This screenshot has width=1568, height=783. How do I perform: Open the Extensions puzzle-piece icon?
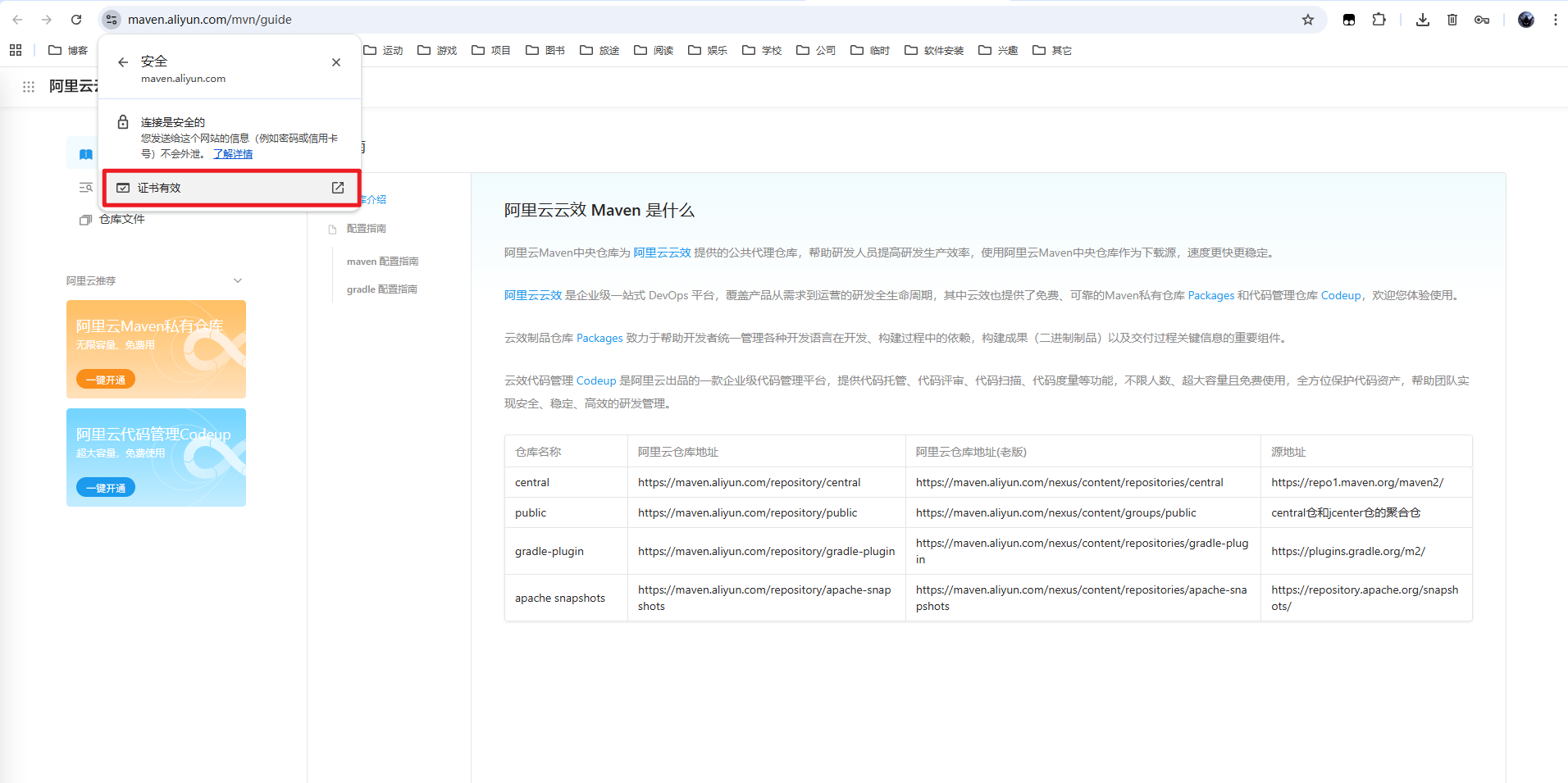point(1379,20)
